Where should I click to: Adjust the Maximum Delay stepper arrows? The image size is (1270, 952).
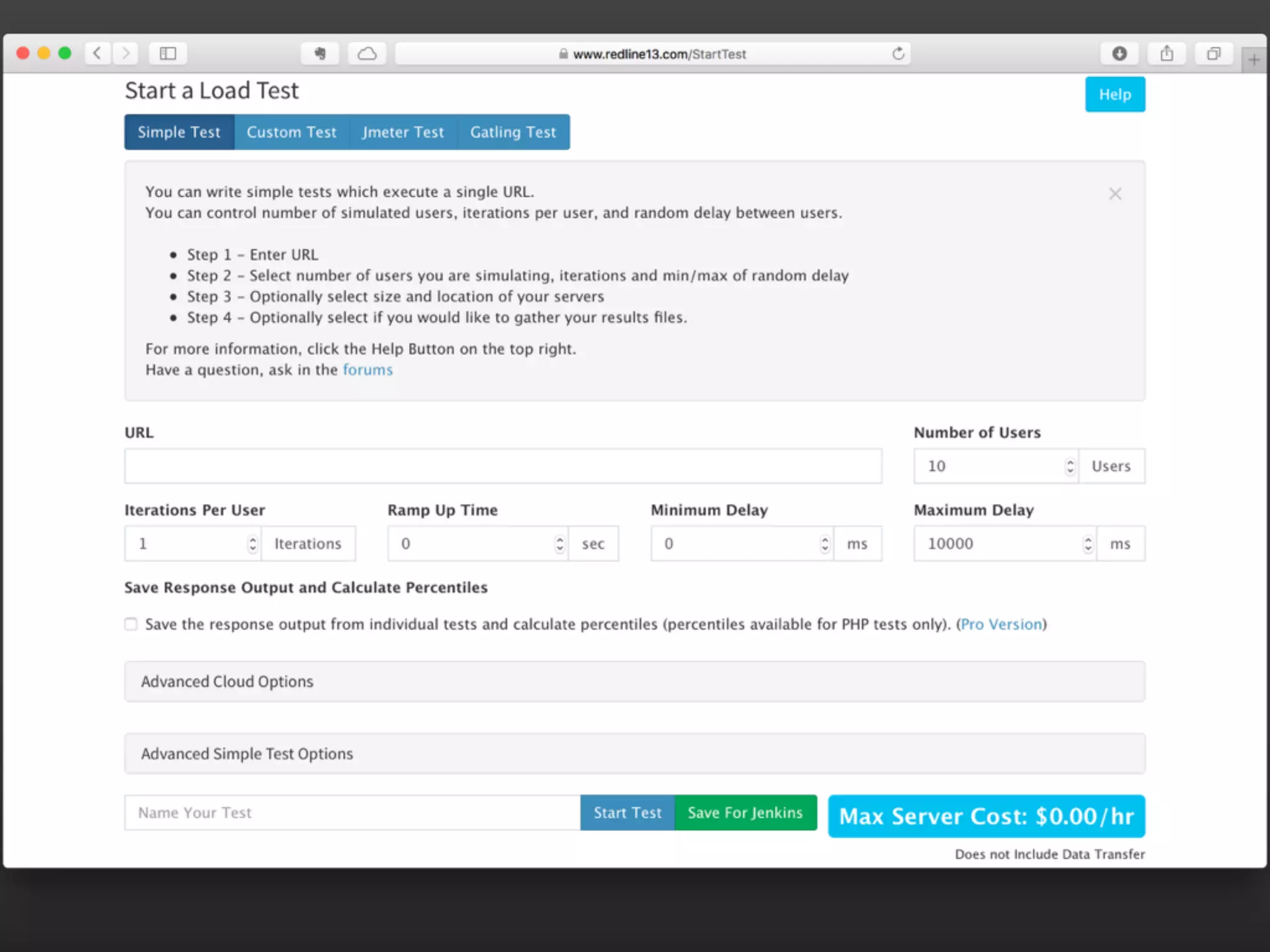1088,544
